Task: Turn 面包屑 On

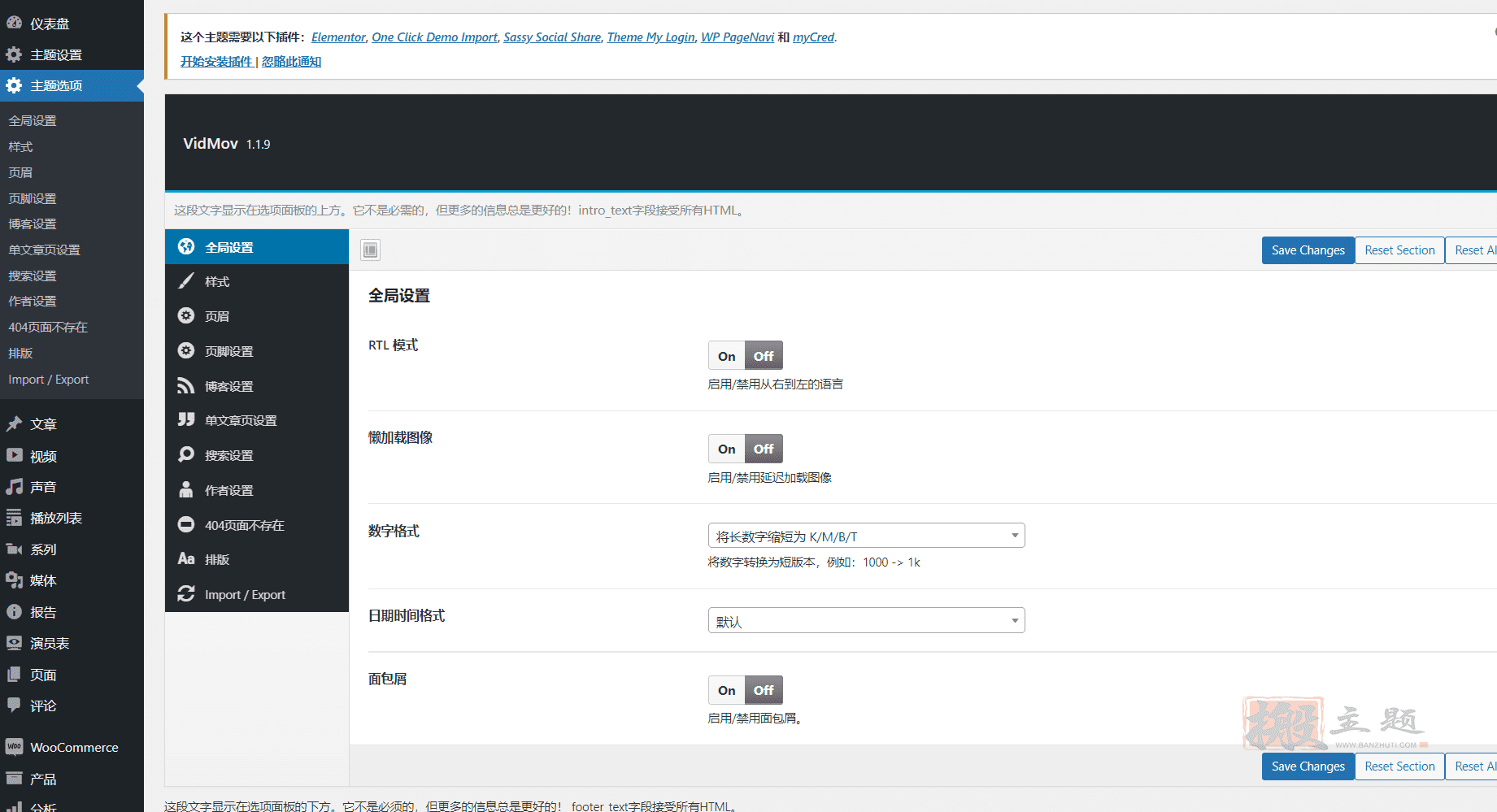Action: (727, 690)
